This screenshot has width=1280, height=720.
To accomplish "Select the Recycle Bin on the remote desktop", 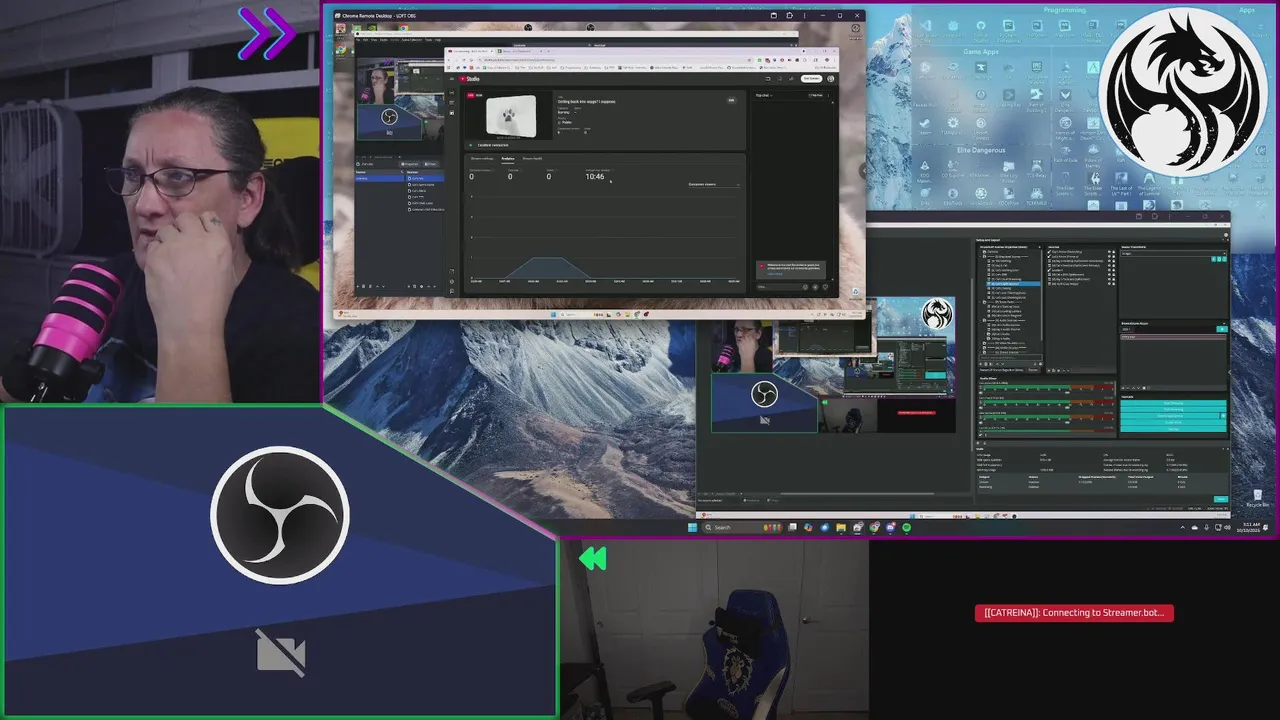I will click(x=855, y=292).
